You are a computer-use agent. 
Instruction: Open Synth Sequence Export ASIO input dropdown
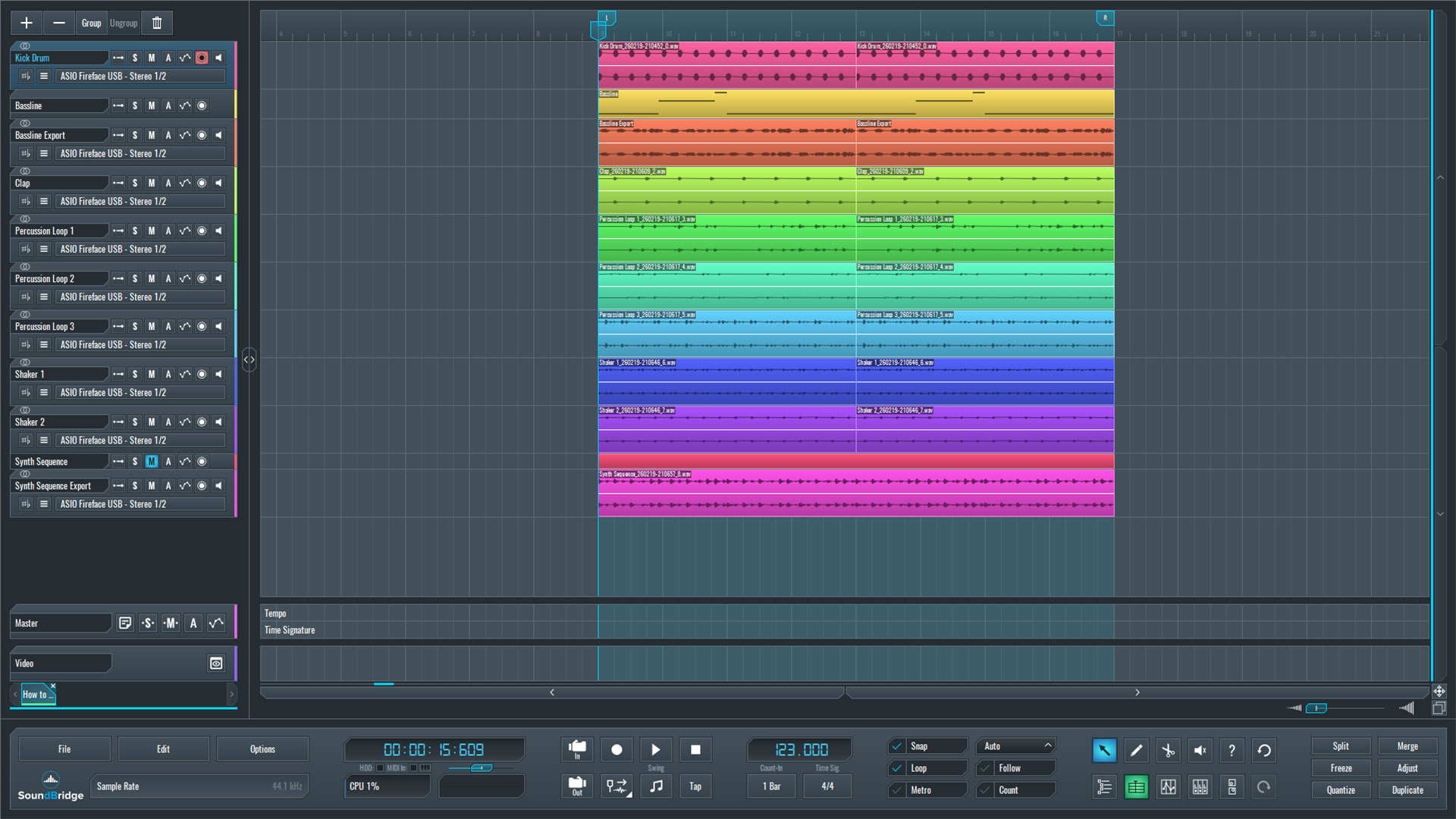[x=140, y=504]
